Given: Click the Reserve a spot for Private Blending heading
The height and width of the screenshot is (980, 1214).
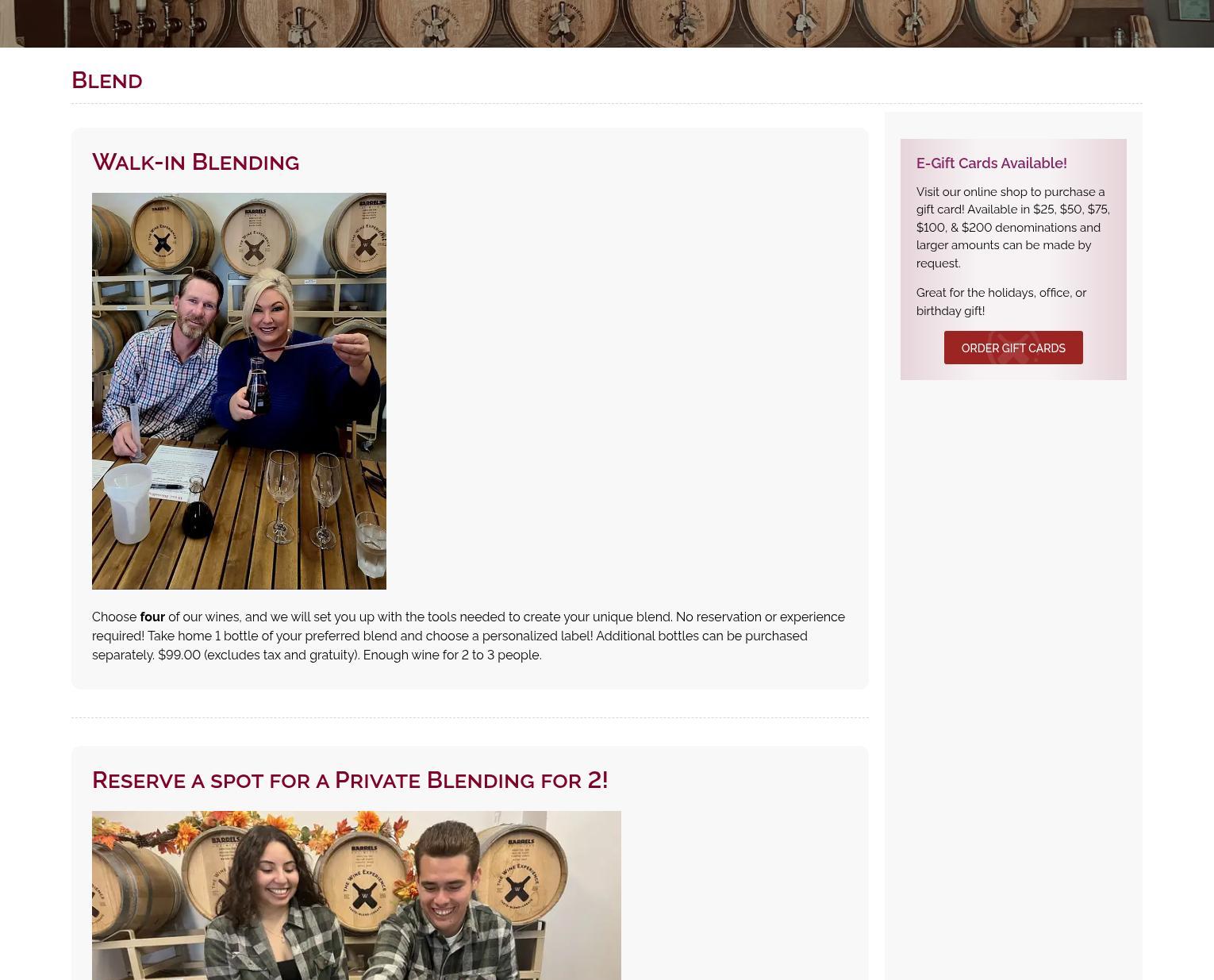Looking at the screenshot, I should [350, 780].
